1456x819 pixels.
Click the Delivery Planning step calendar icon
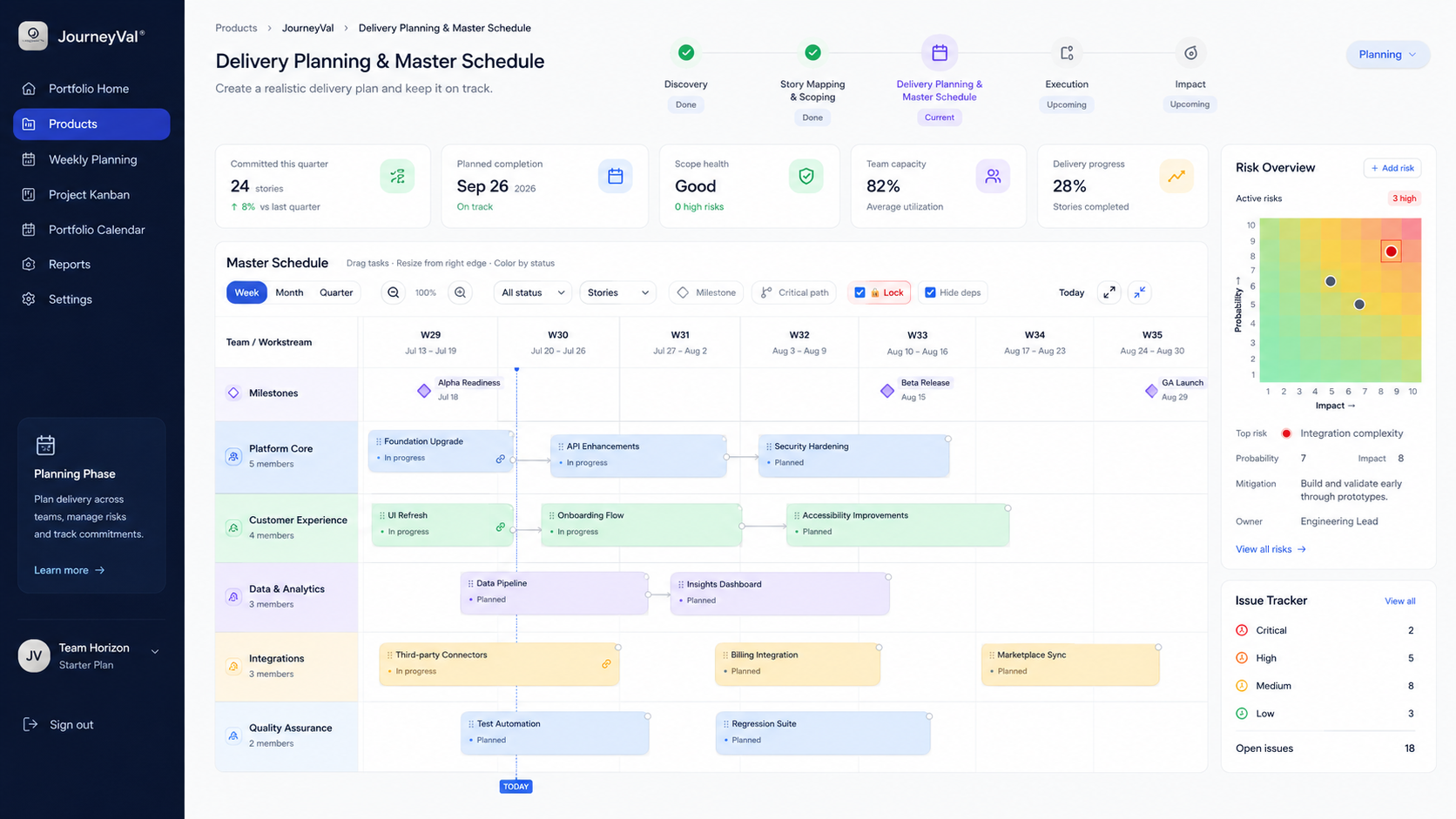(x=940, y=53)
